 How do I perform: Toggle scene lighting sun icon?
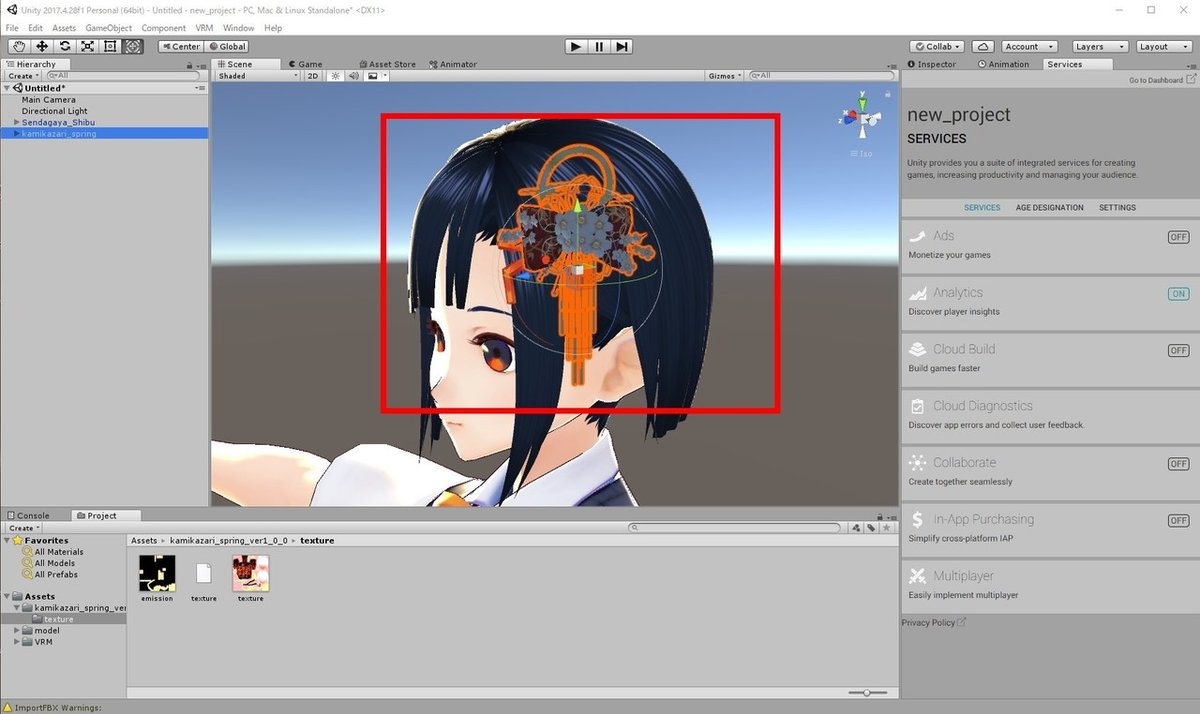coord(335,76)
